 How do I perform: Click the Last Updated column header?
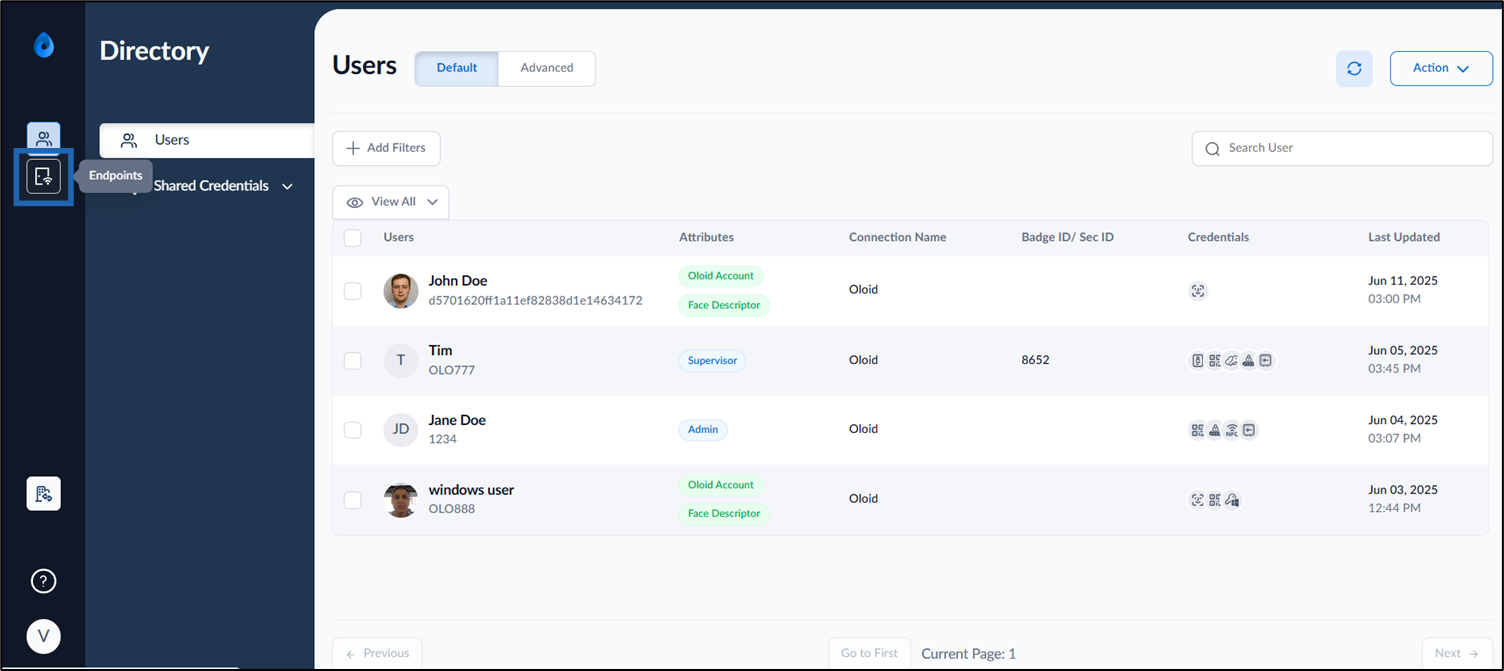(x=1404, y=238)
